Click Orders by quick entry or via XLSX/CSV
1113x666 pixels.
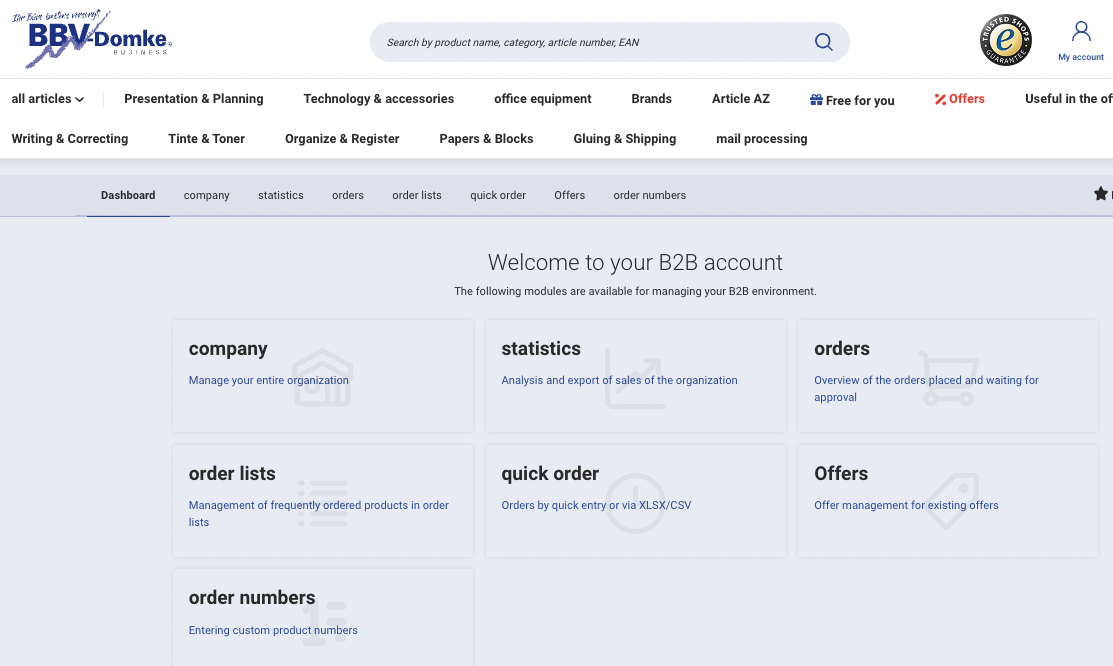click(x=596, y=505)
